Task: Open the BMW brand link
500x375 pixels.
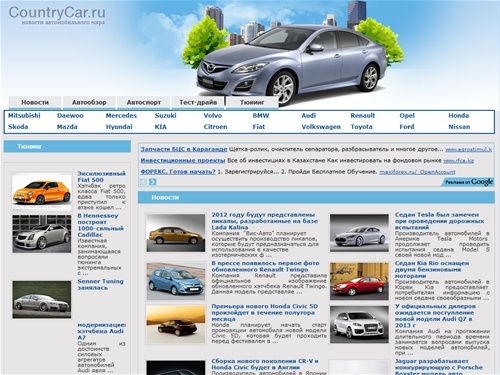Action: click(x=261, y=116)
